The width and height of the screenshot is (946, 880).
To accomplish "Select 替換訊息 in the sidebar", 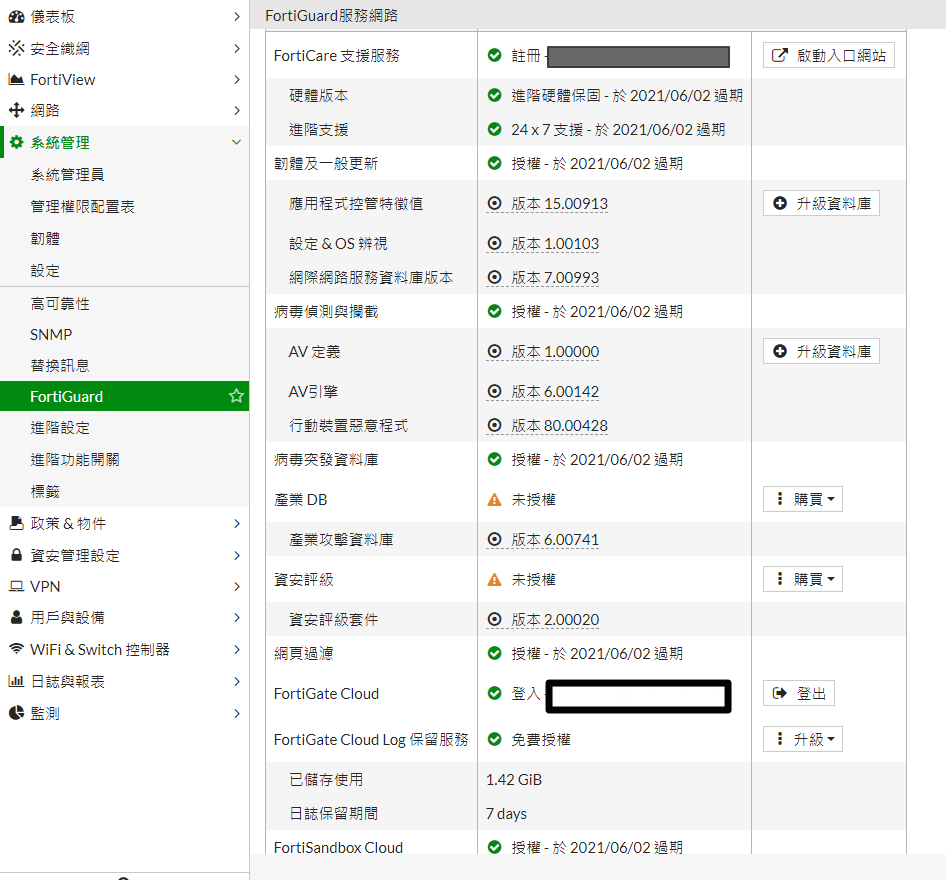I will coord(60,366).
